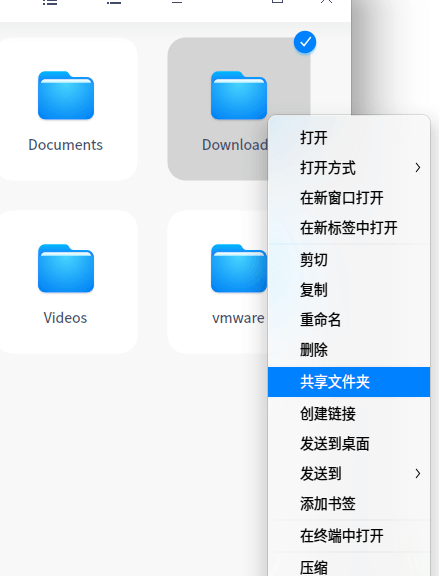Pick 重命名 from the context menu
Screen dimensions: 439x576
349,320
